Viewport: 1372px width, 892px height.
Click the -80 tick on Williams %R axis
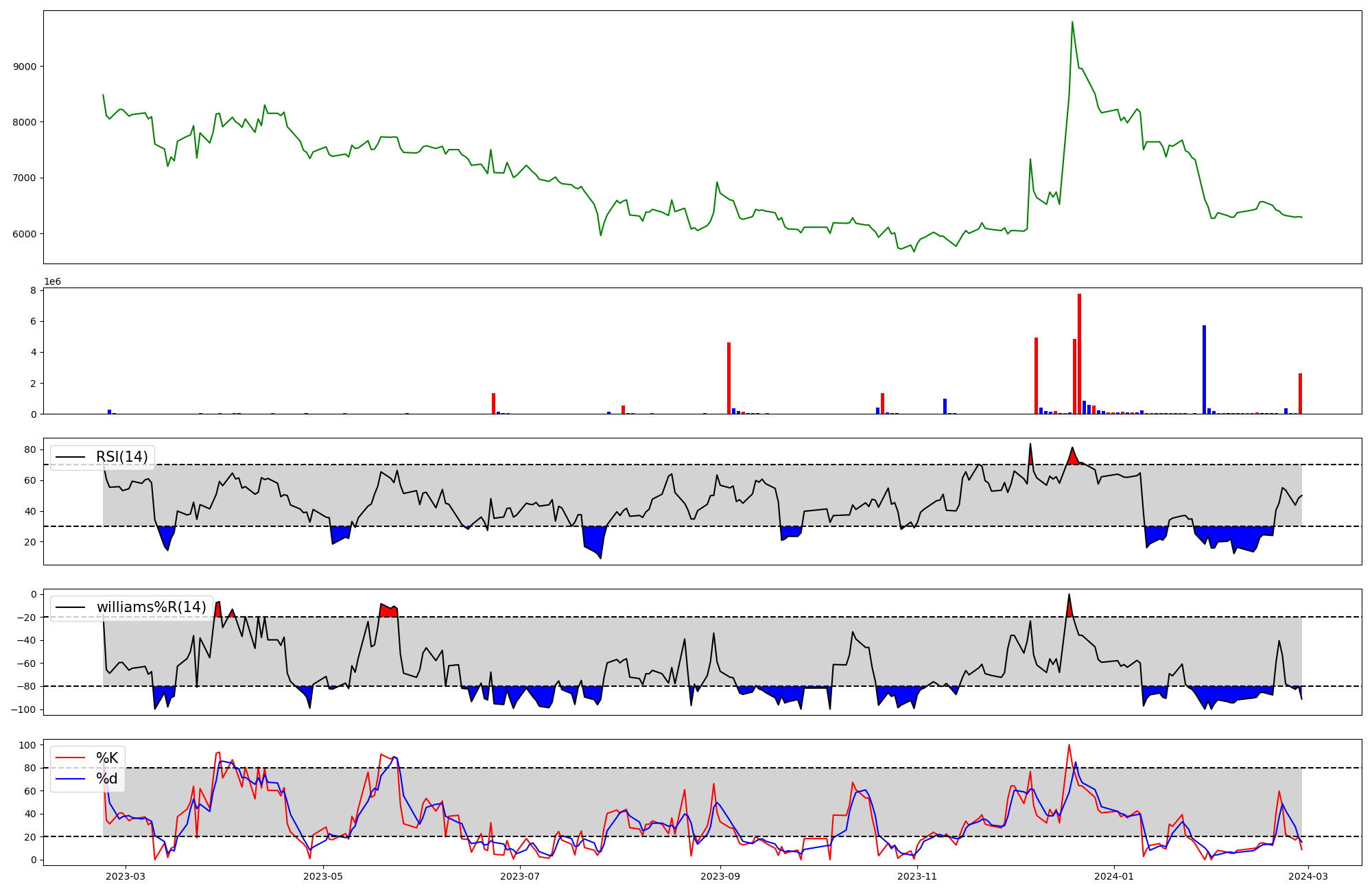[x=27, y=686]
